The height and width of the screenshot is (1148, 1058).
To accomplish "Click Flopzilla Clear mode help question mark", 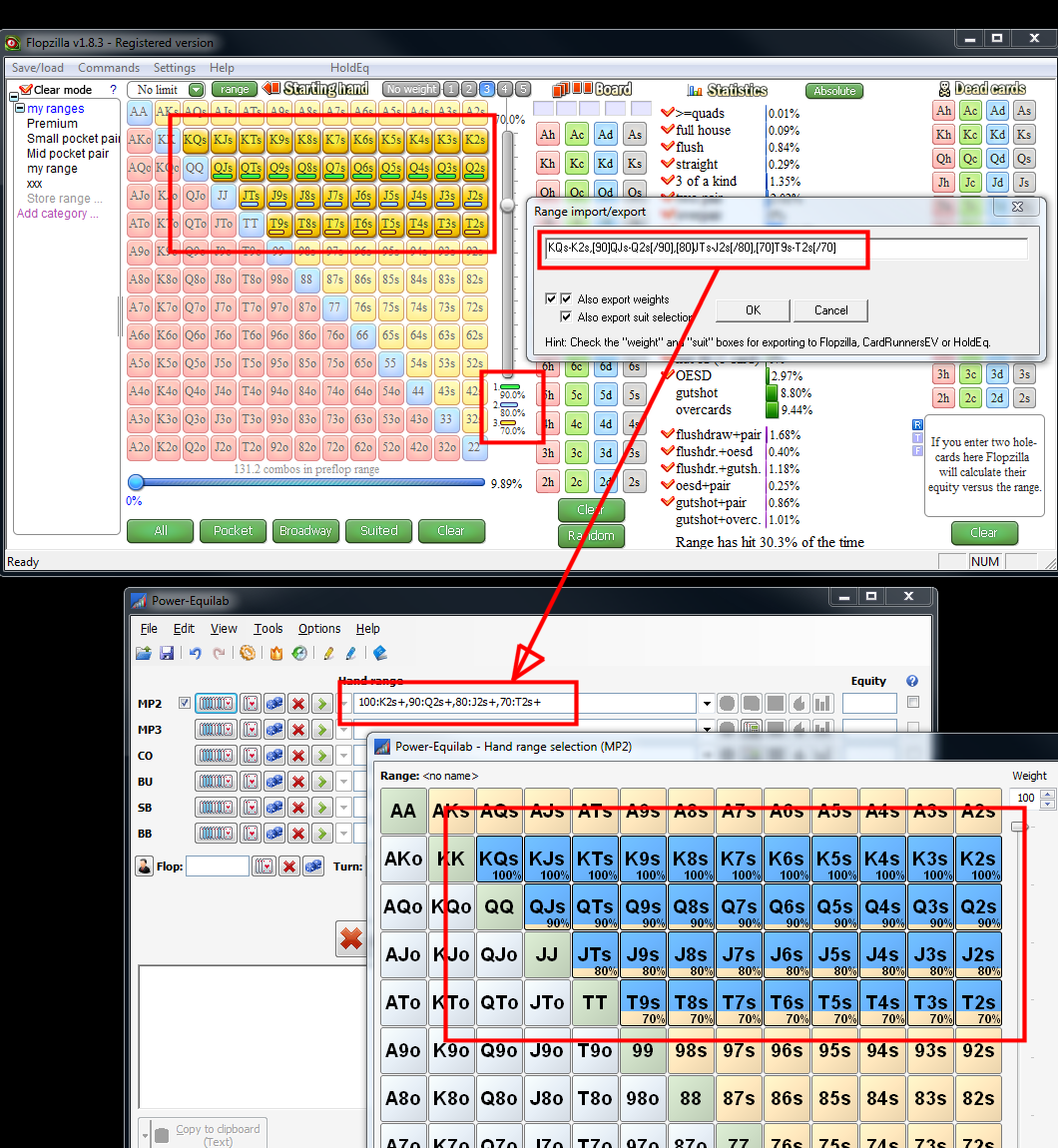I will click(x=113, y=89).
